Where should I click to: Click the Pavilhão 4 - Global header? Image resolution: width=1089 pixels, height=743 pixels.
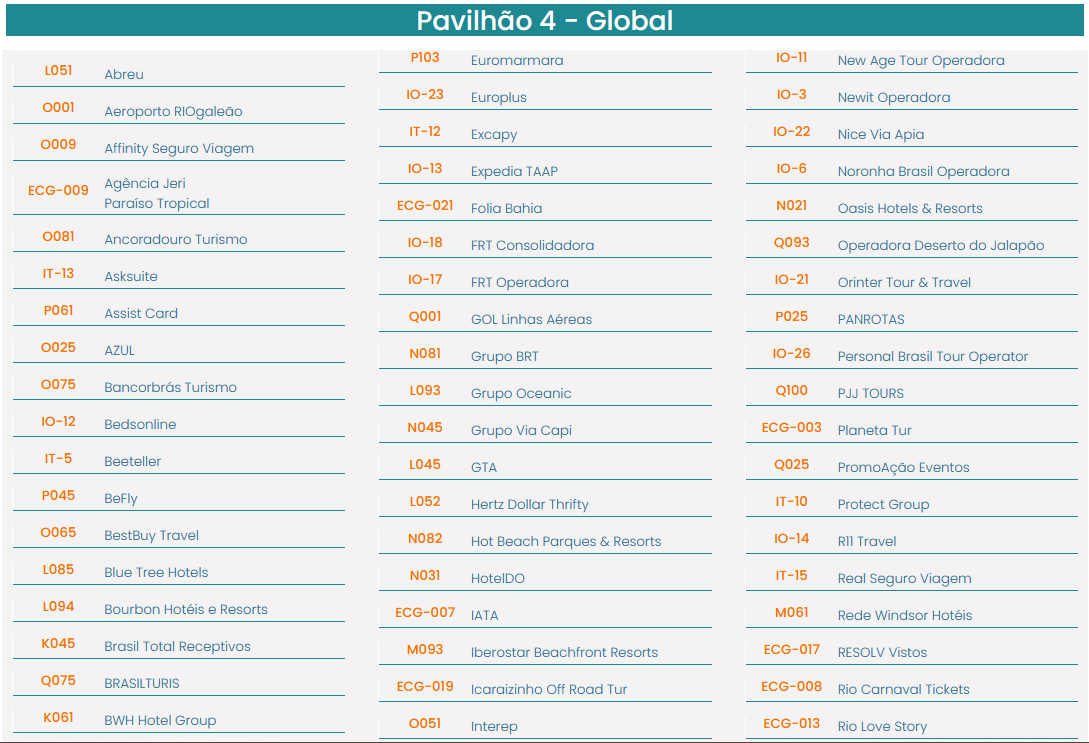pos(544,20)
